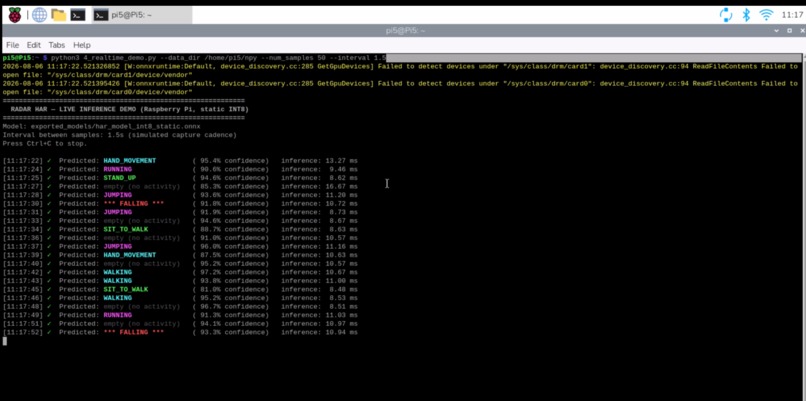
Task: Click the RADAR HAR LIVE INFERENCE DEMO heading
Action: (x=130, y=110)
